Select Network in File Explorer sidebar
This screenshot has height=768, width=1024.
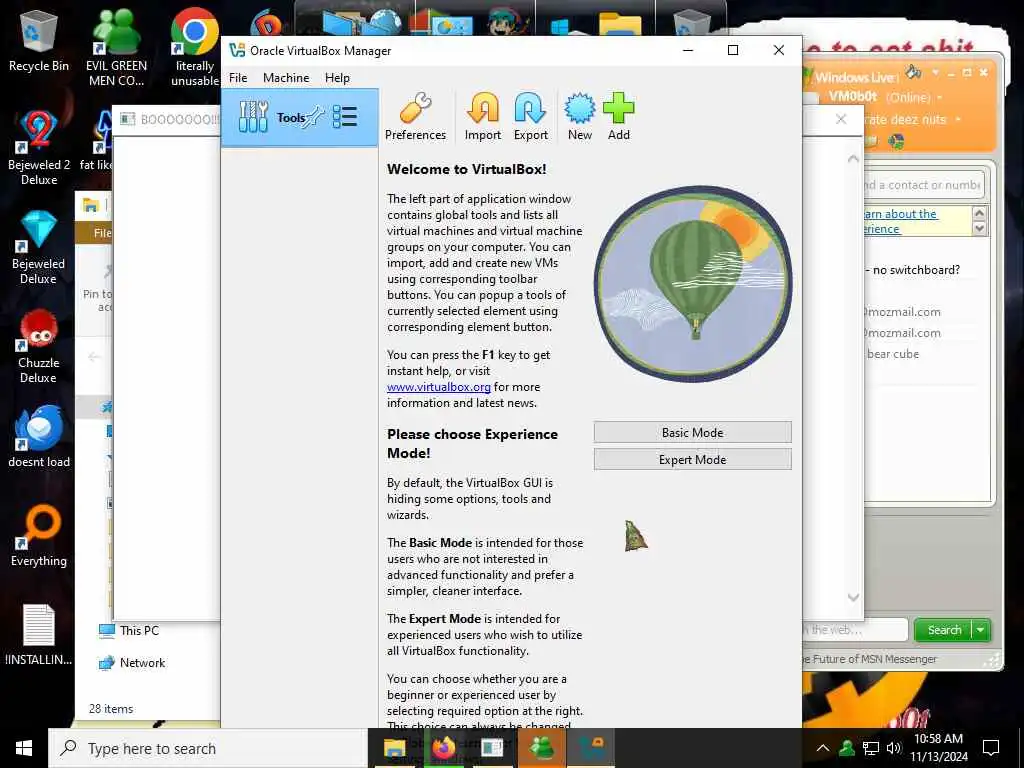pos(133,663)
